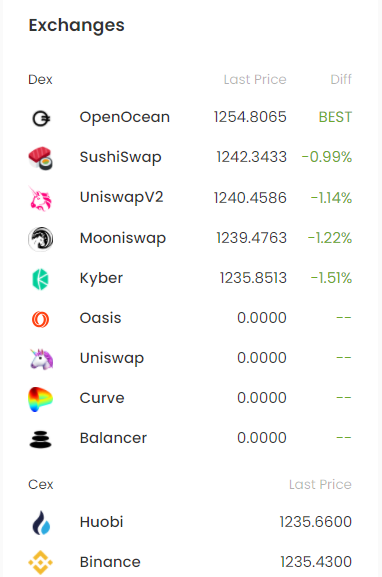Click the Curve rainbow logo icon
This screenshot has width=382, height=577.
pos(40,399)
